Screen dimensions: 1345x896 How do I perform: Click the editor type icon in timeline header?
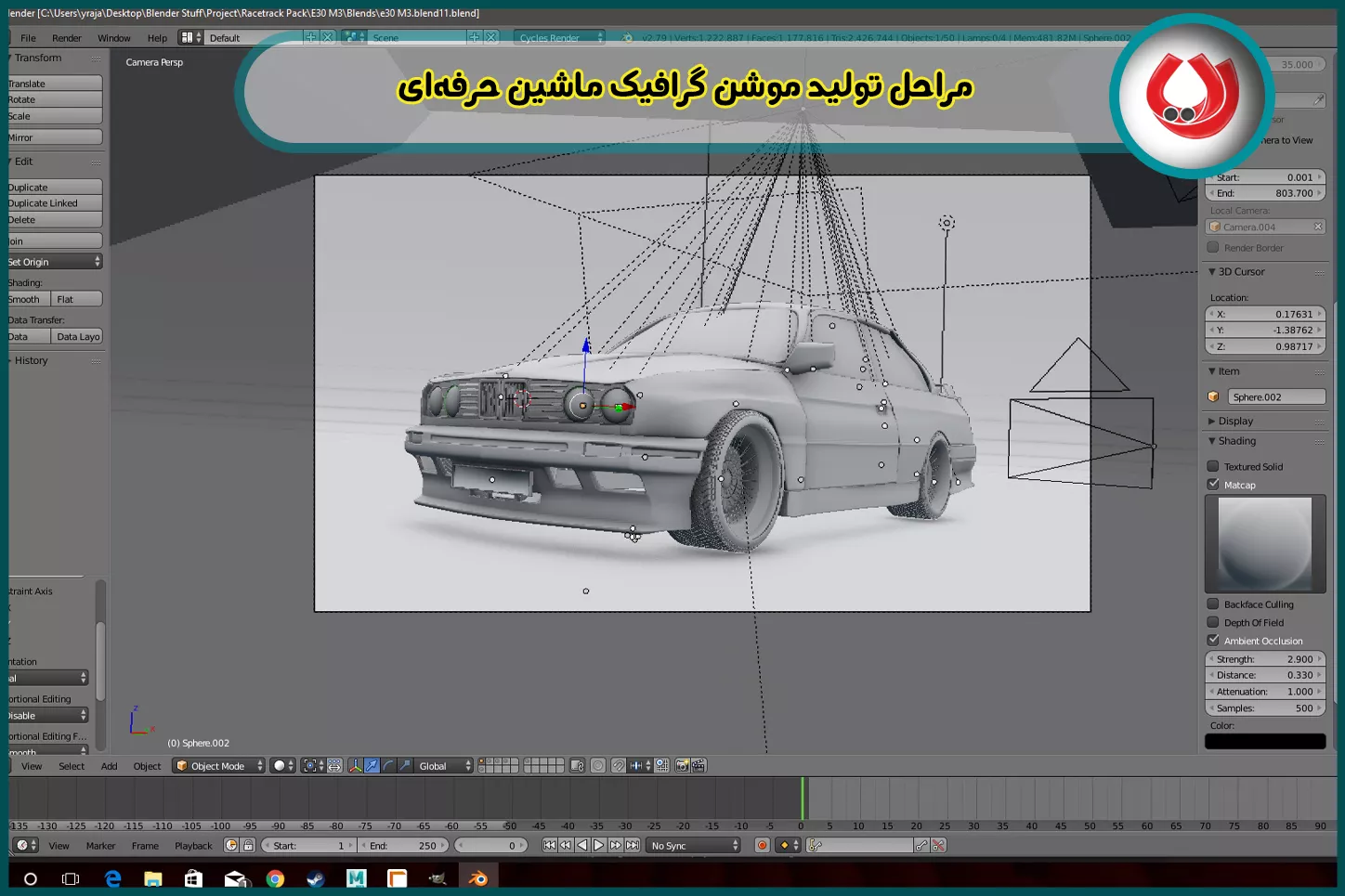(22, 845)
